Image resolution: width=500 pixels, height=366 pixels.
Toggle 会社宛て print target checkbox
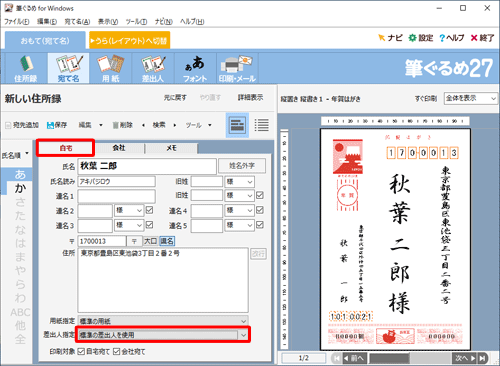116,351
